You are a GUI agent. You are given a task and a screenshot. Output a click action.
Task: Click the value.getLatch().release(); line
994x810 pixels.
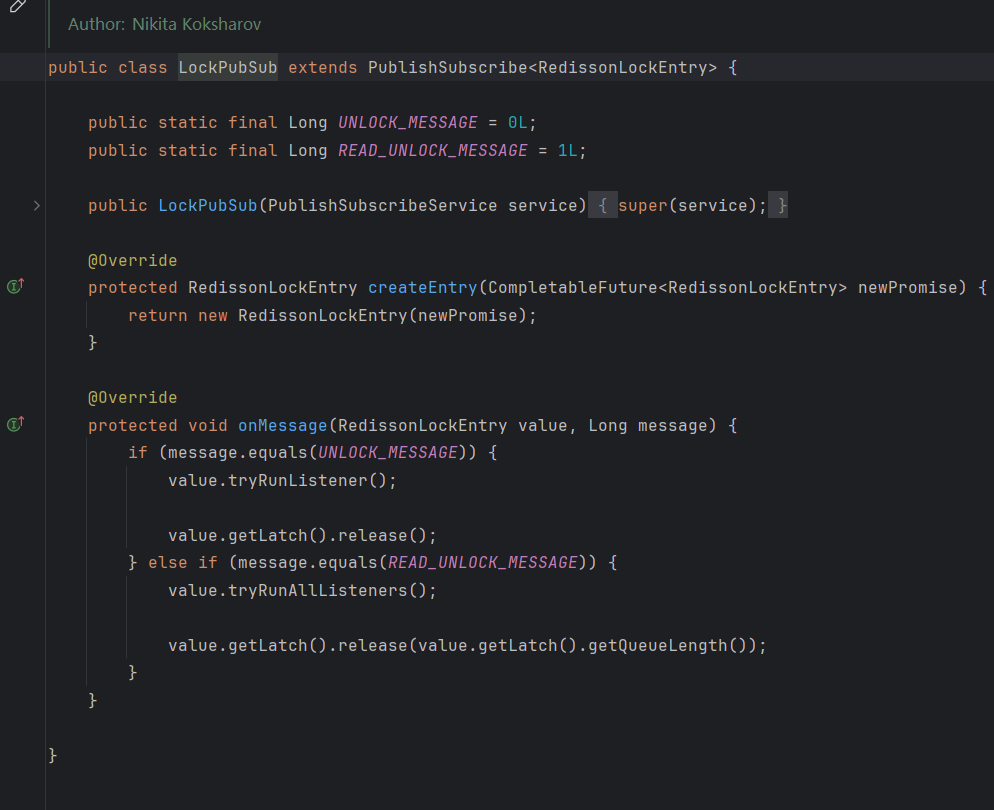(302, 536)
